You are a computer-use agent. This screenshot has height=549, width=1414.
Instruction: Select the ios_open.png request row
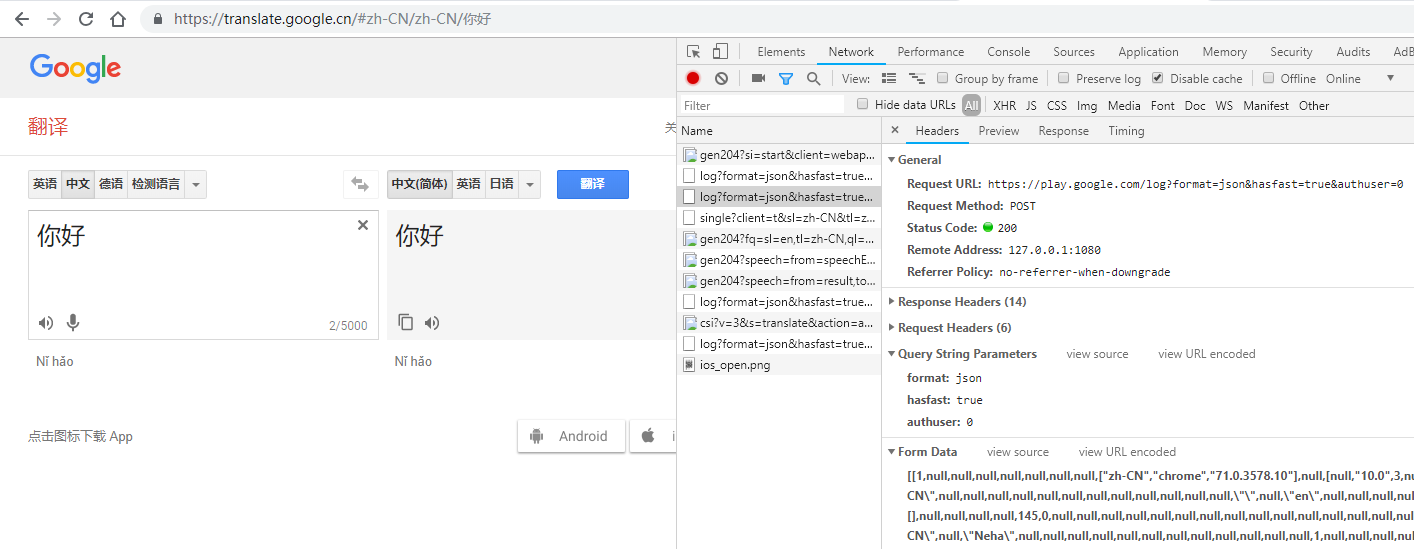click(x=778, y=365)
